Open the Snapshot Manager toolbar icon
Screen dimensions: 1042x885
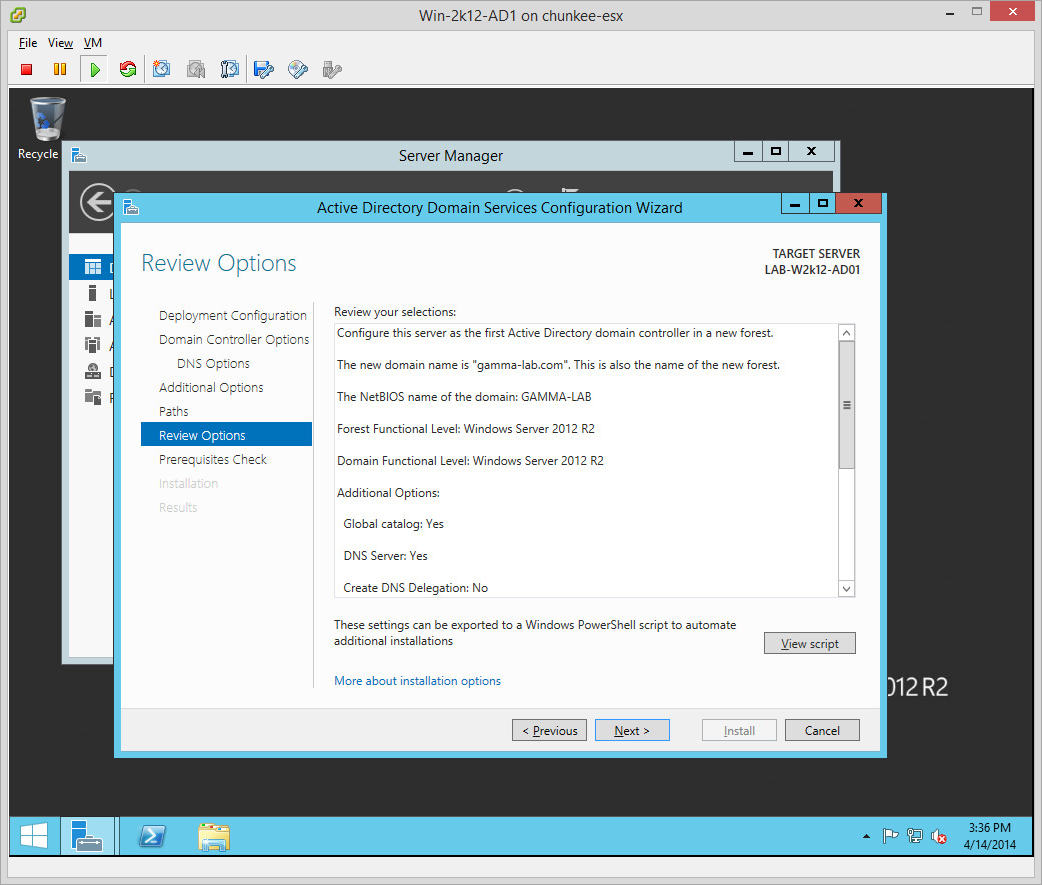[230, 69]
